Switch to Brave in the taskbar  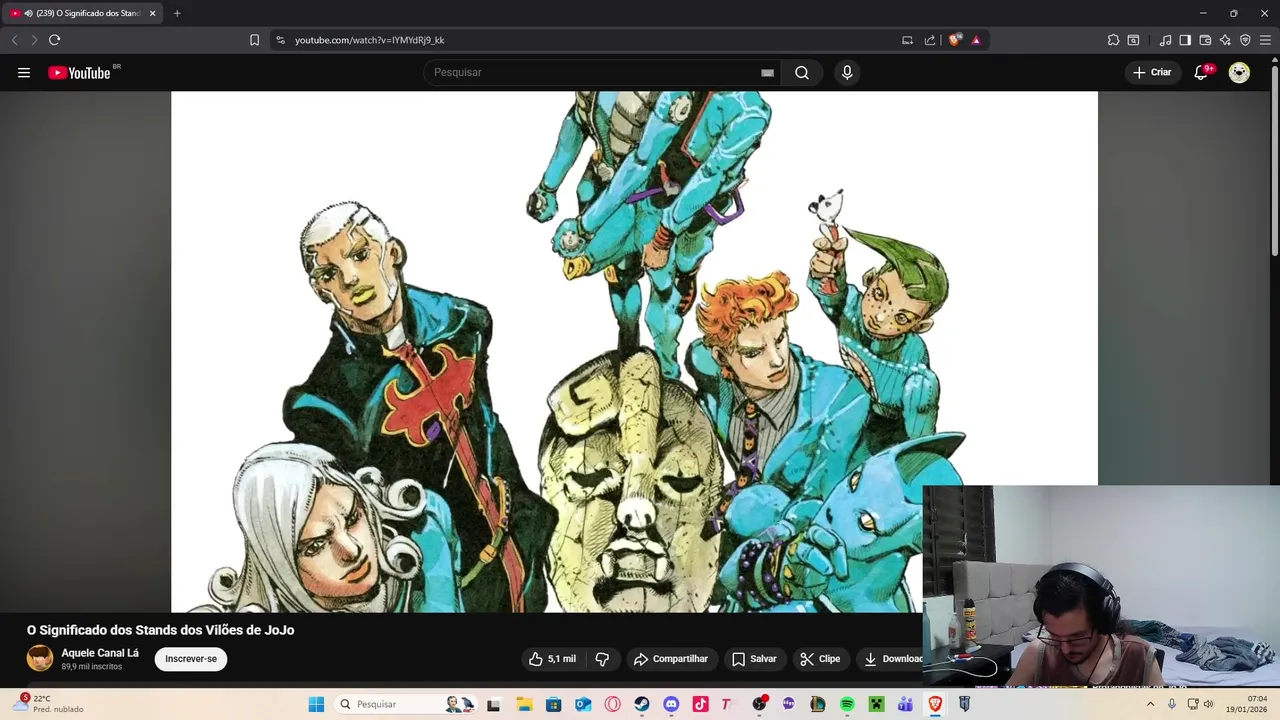tap(935, 704)
